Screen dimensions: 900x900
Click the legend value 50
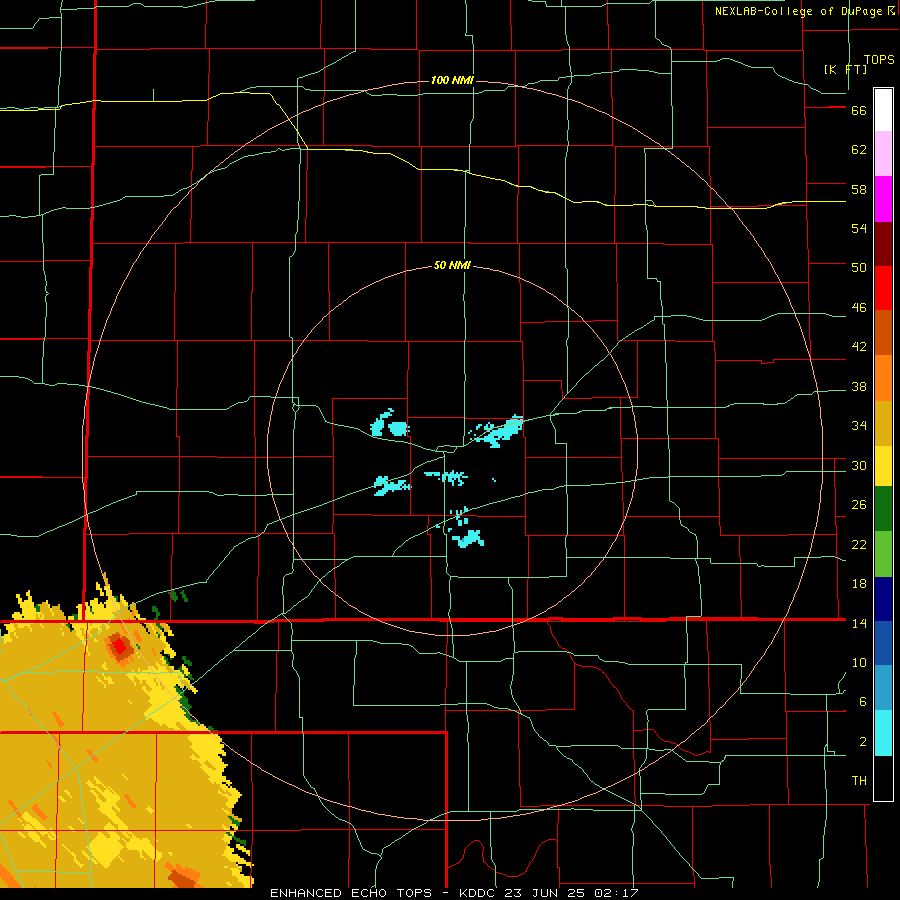[859, 268]
